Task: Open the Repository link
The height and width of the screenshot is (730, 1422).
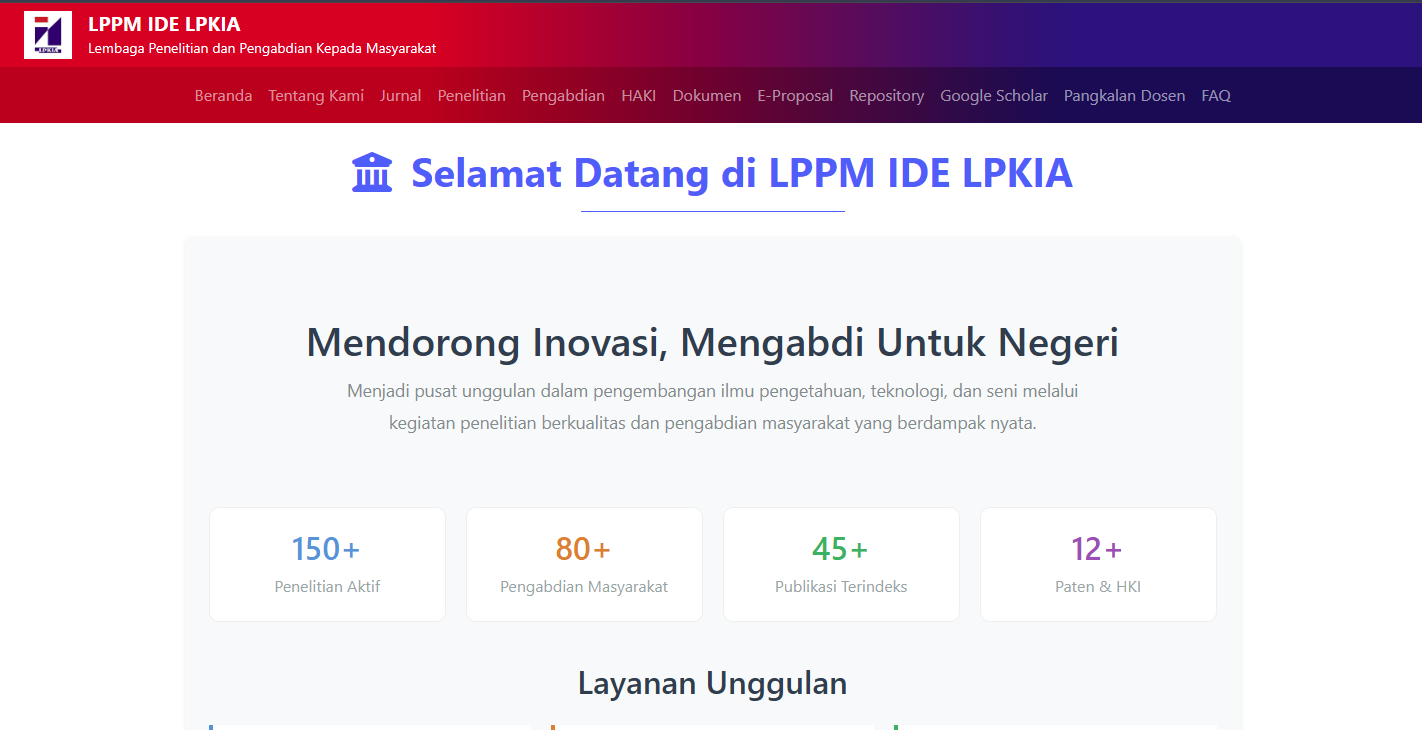Action: (x=887, y=96)
